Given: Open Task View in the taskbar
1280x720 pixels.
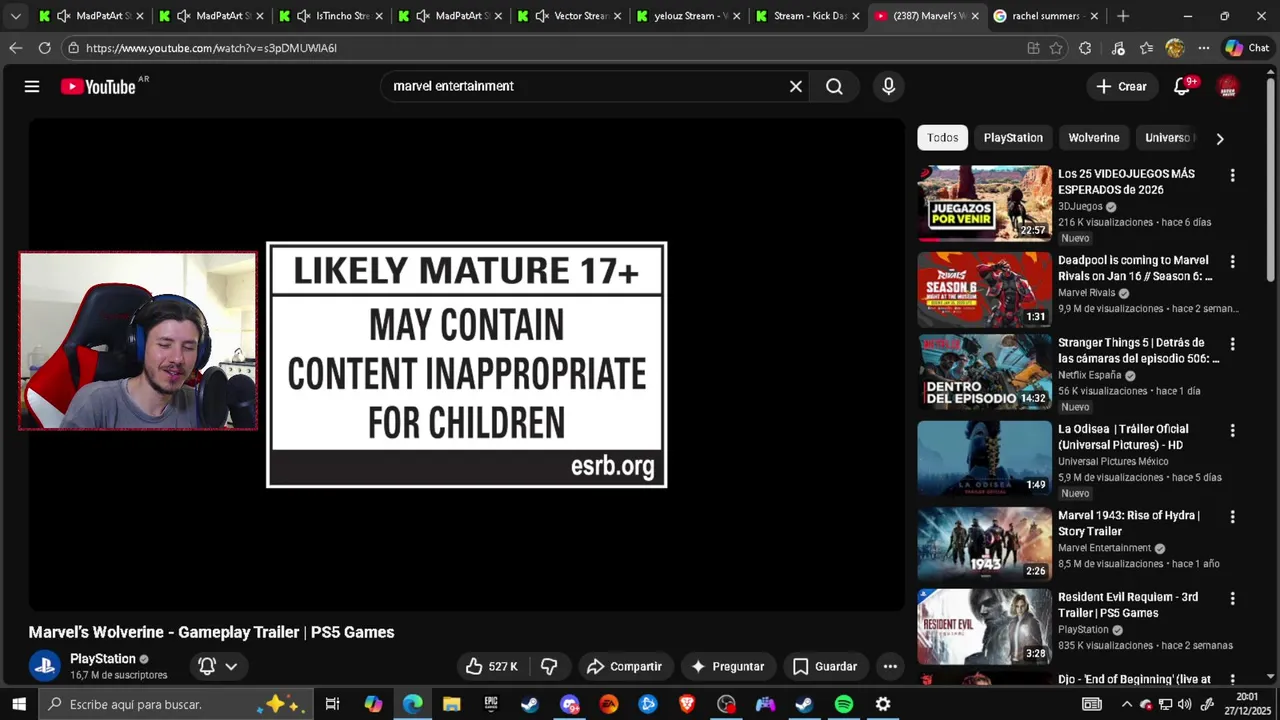Looking at the screenshot, I should click(333, 704).
